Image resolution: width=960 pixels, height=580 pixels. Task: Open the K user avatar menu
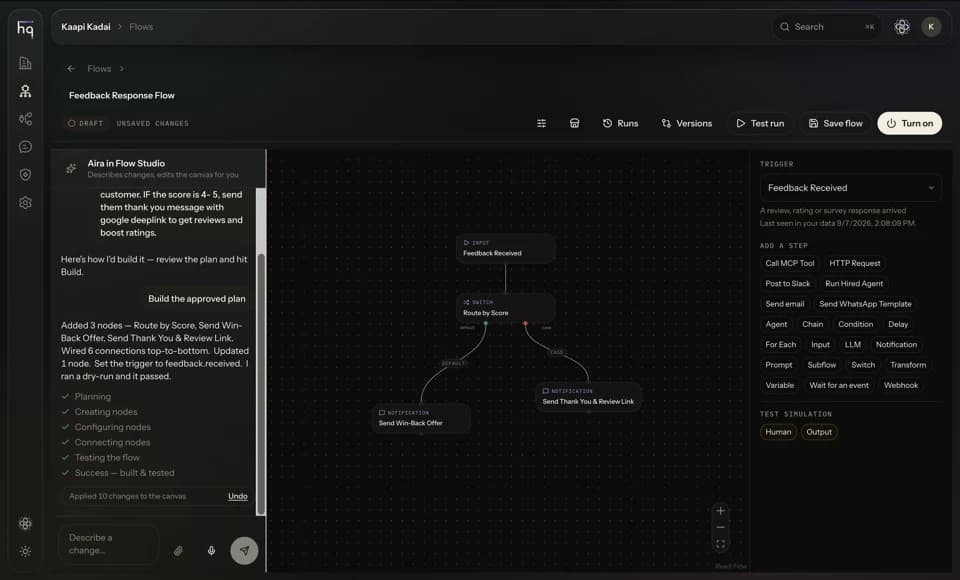(x=931, y=26)
